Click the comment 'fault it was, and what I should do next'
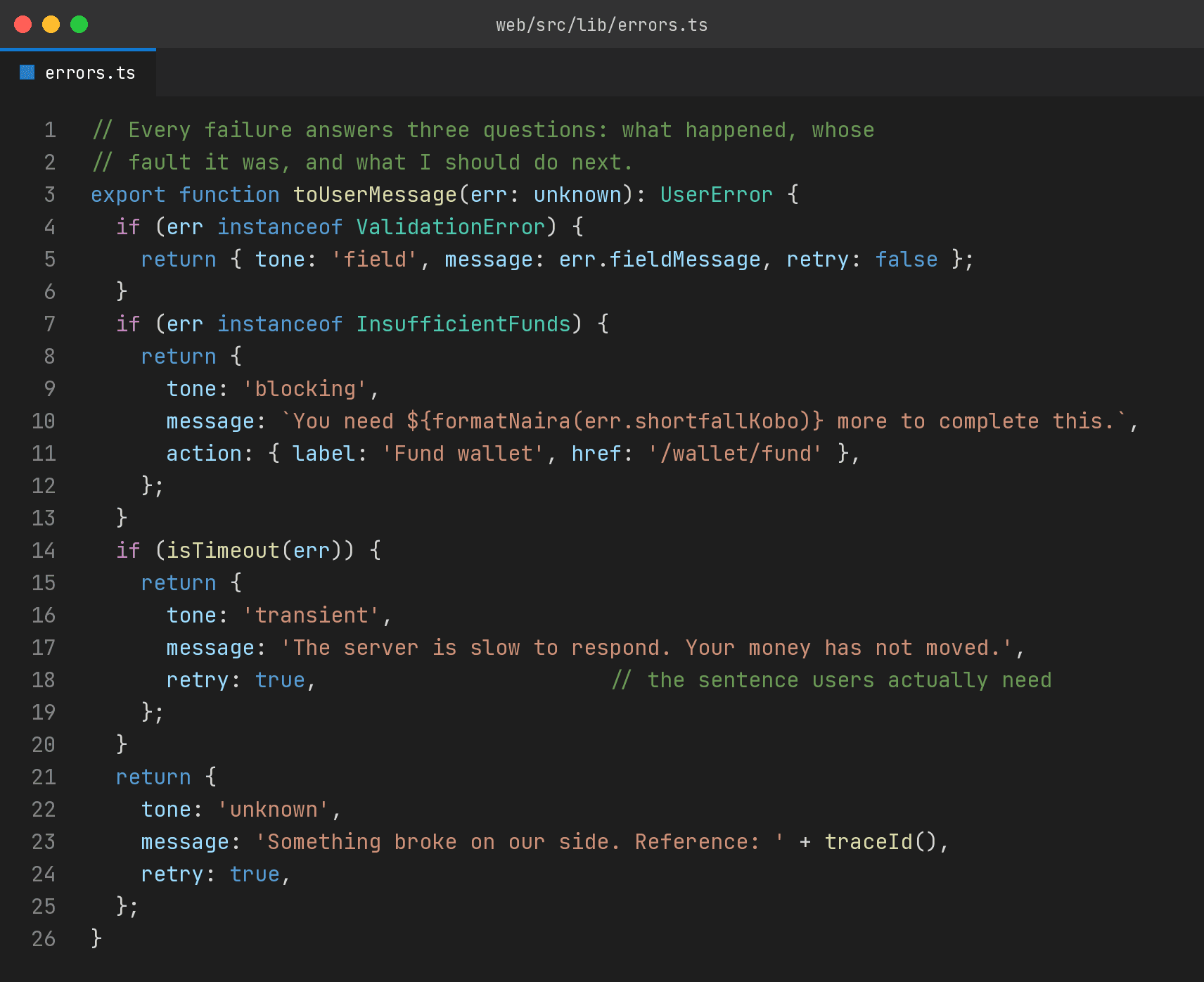Viewport: 1204px width, 982px height. tap(362, 162)
